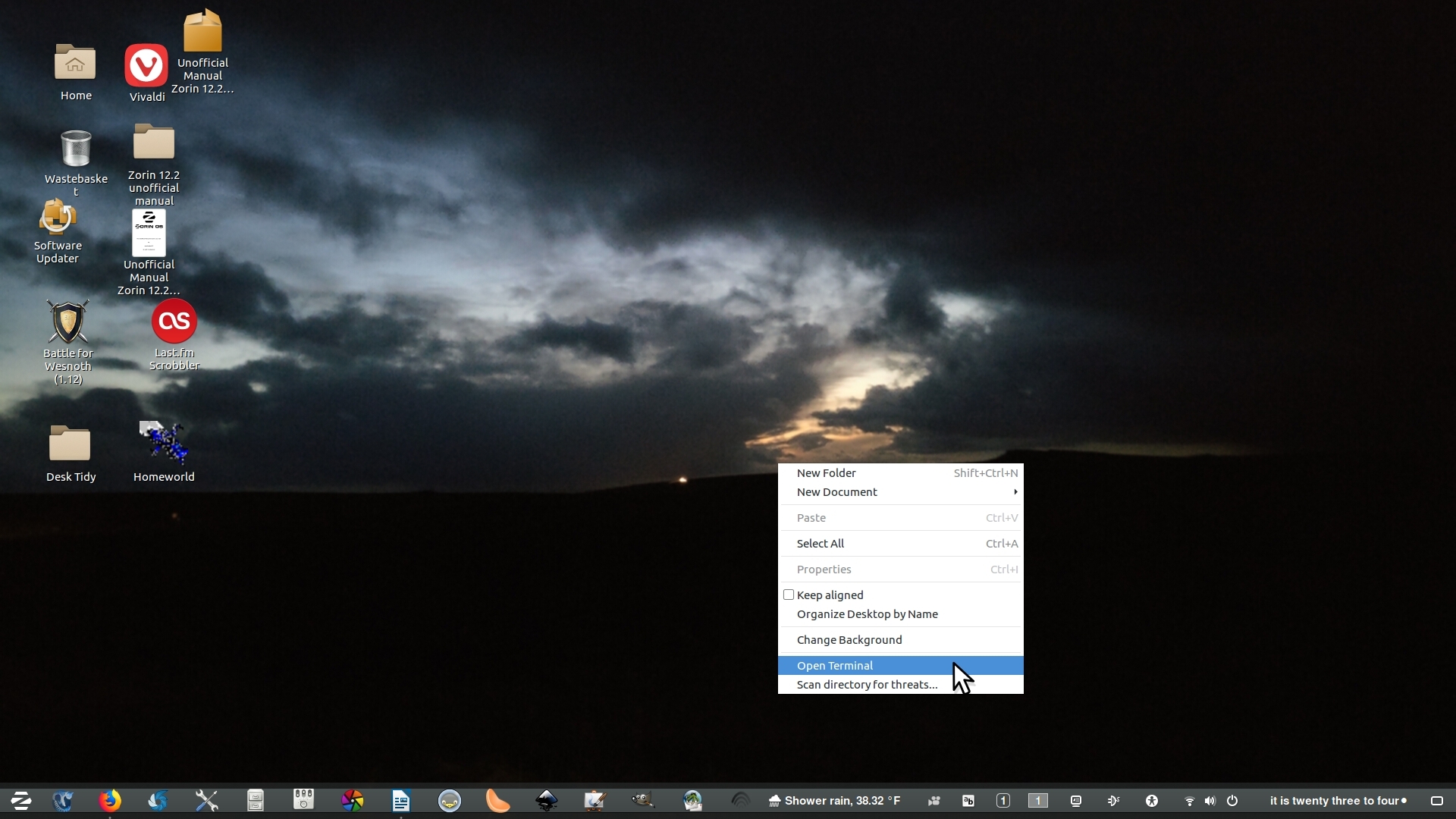Screen dimensions: 1456x819
Task: Click the volume icon in tray
Action: click(x=1210, y=801)
